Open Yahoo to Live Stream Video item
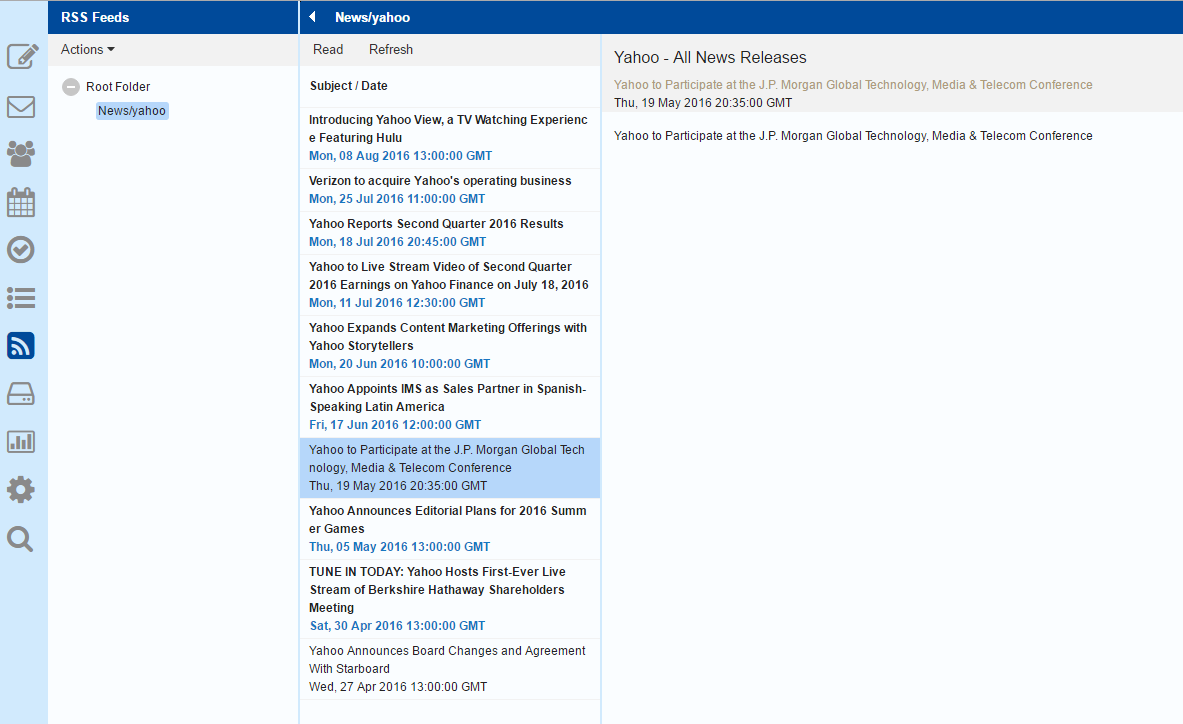This screenshot has width=1183, height=724. (x=450, y=285)
